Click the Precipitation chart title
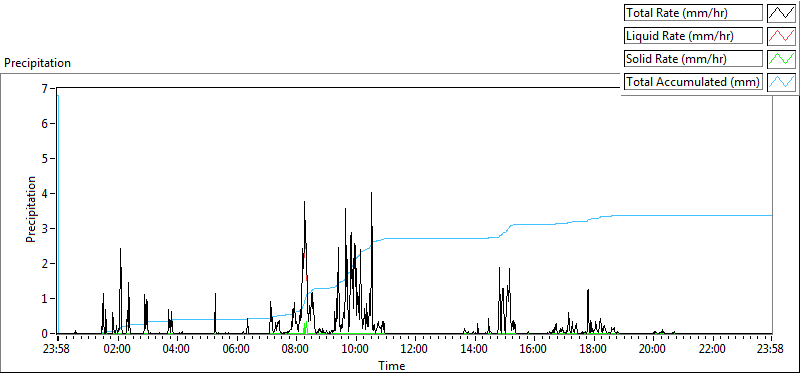The image size is (800, 373). coord(37,63)
